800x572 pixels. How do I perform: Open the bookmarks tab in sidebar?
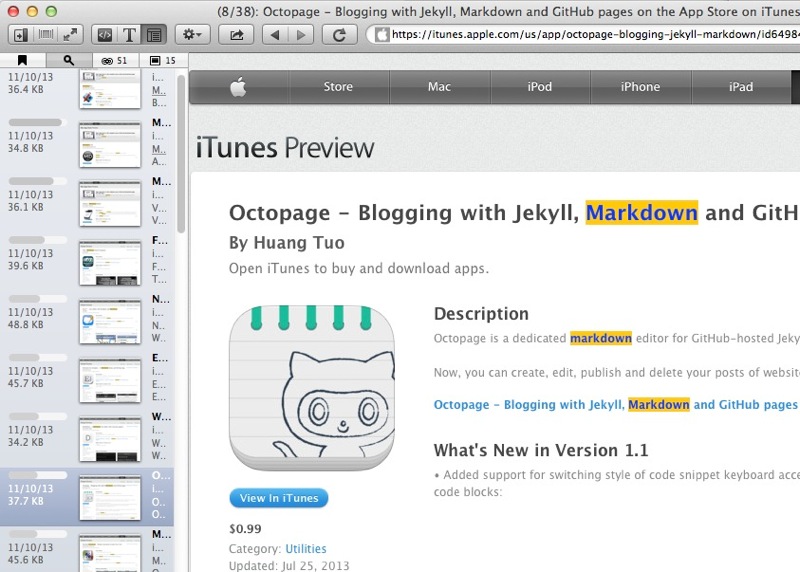[x=22, y=60]
